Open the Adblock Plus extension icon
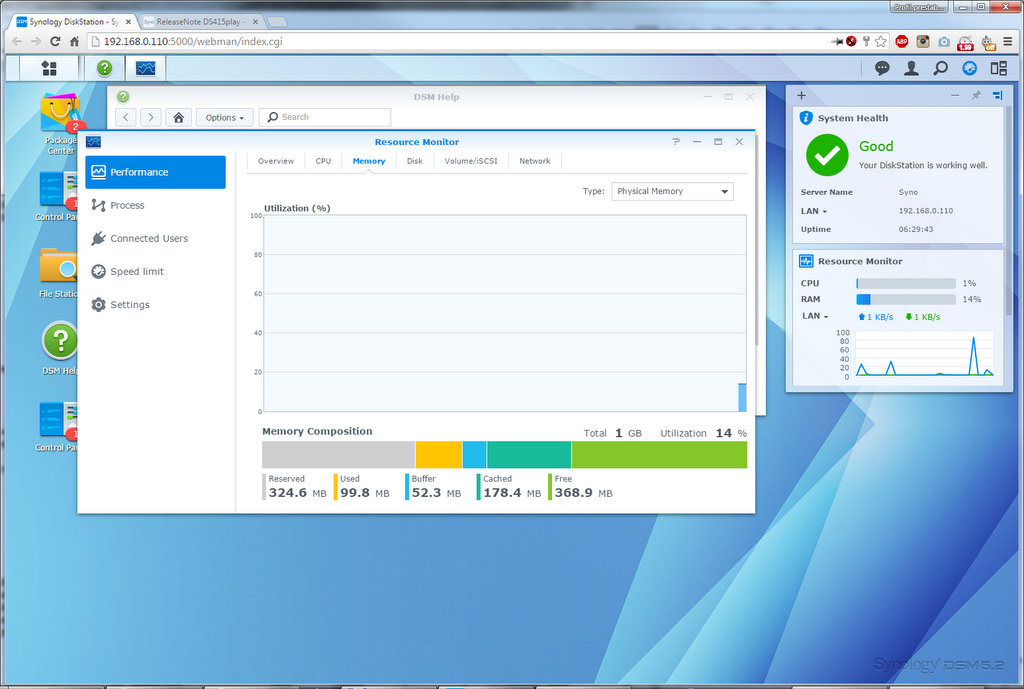This screenshot has height=689, width=1024. (902, 41)
